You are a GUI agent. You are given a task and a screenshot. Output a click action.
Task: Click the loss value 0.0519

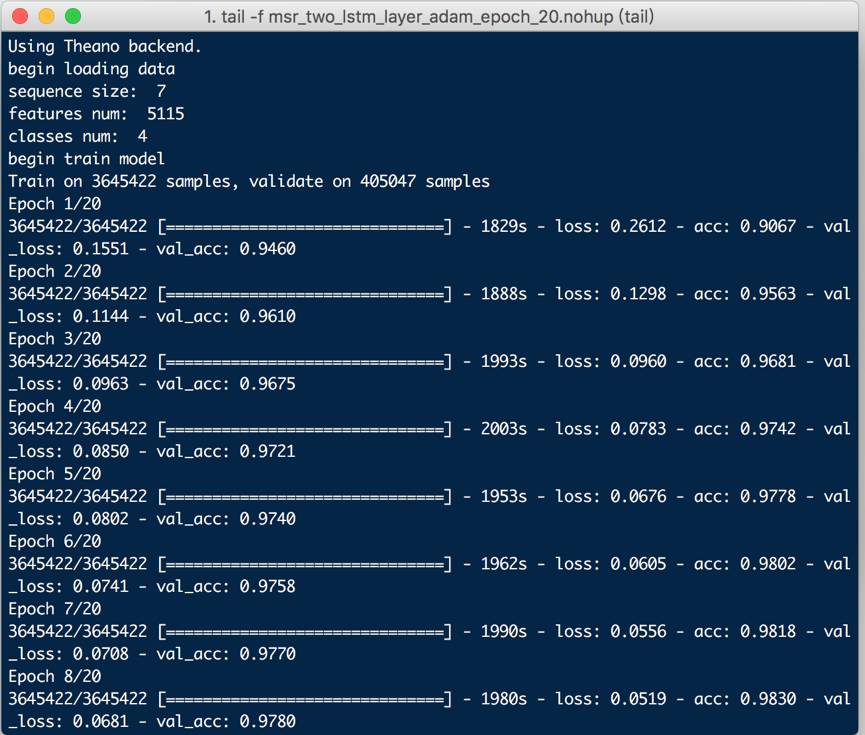638,699
